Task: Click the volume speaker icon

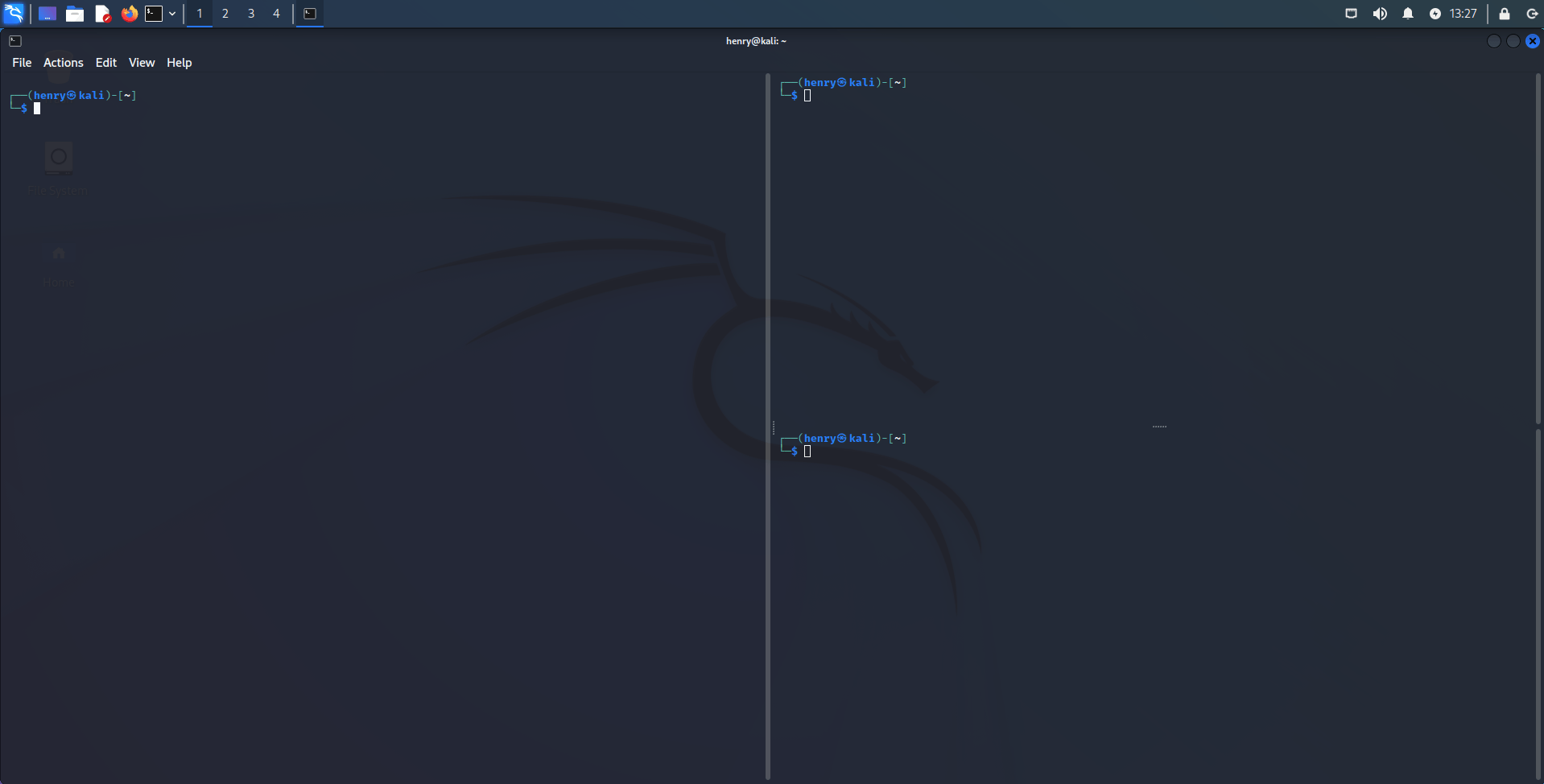Action: (1380, 14)
